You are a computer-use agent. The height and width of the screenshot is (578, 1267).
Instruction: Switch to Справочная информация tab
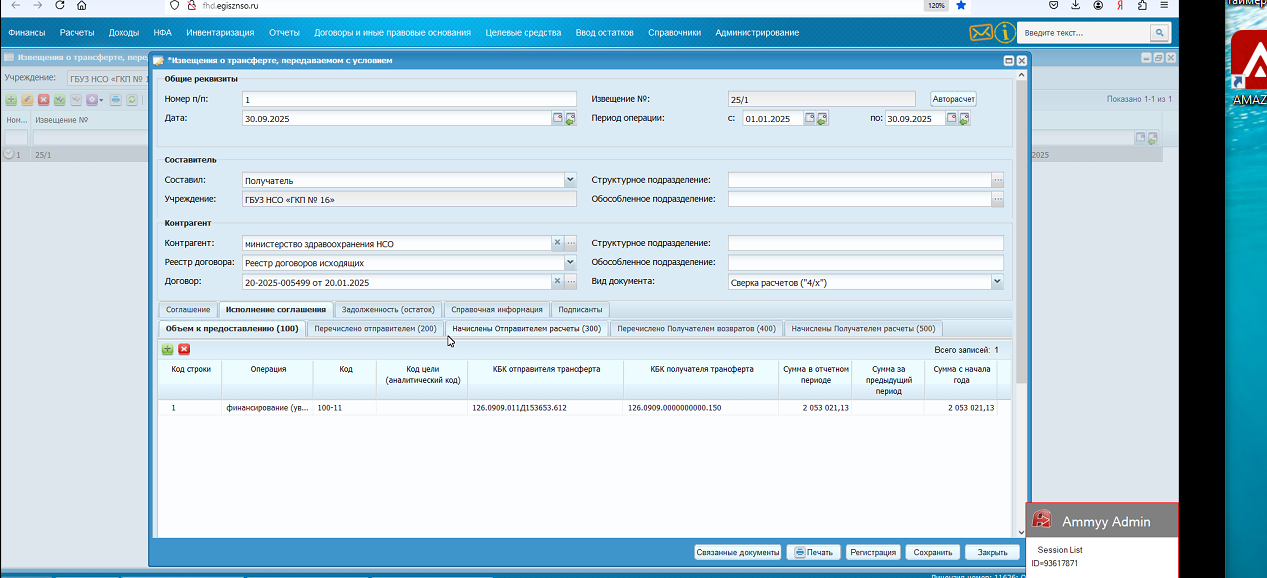pyautogui.click(x=496, y=310)
